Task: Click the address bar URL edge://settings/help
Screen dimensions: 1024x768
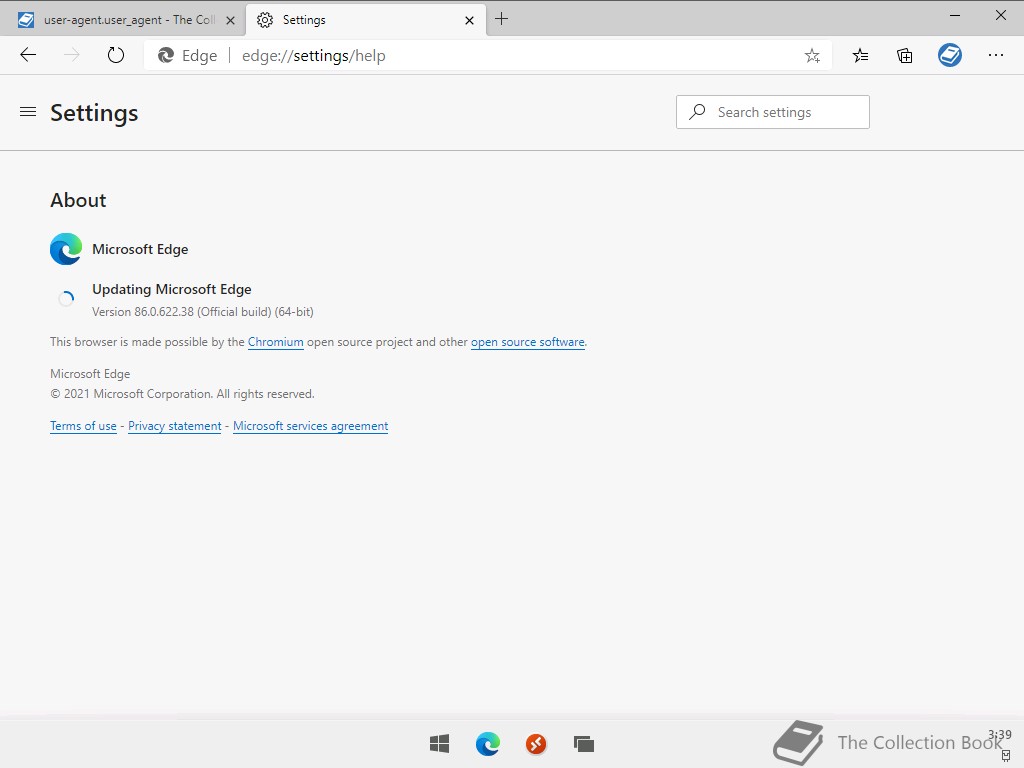Action: (313, 56)
